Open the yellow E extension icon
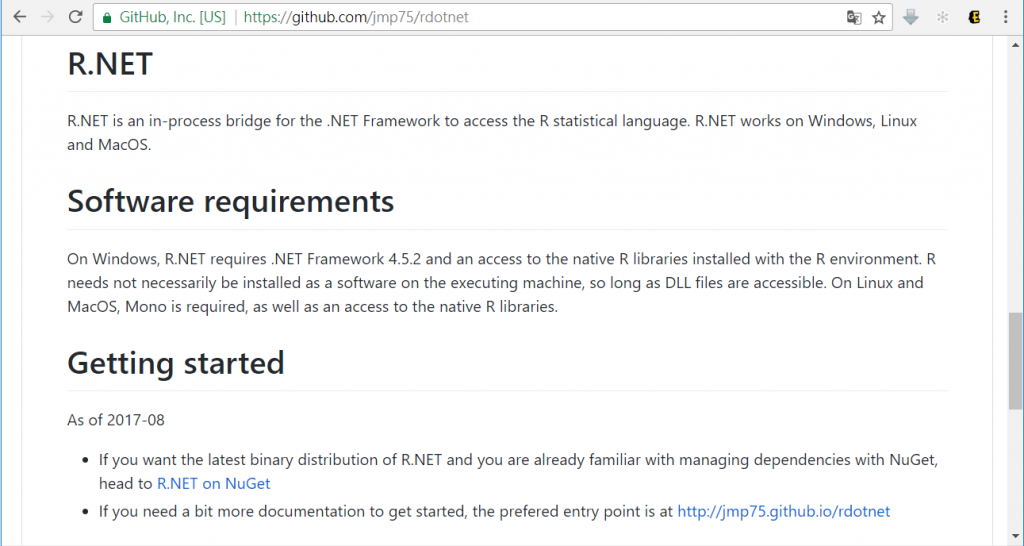This screenshot has height=546, width=1024. pyautogui.click(x=974, y=17)
